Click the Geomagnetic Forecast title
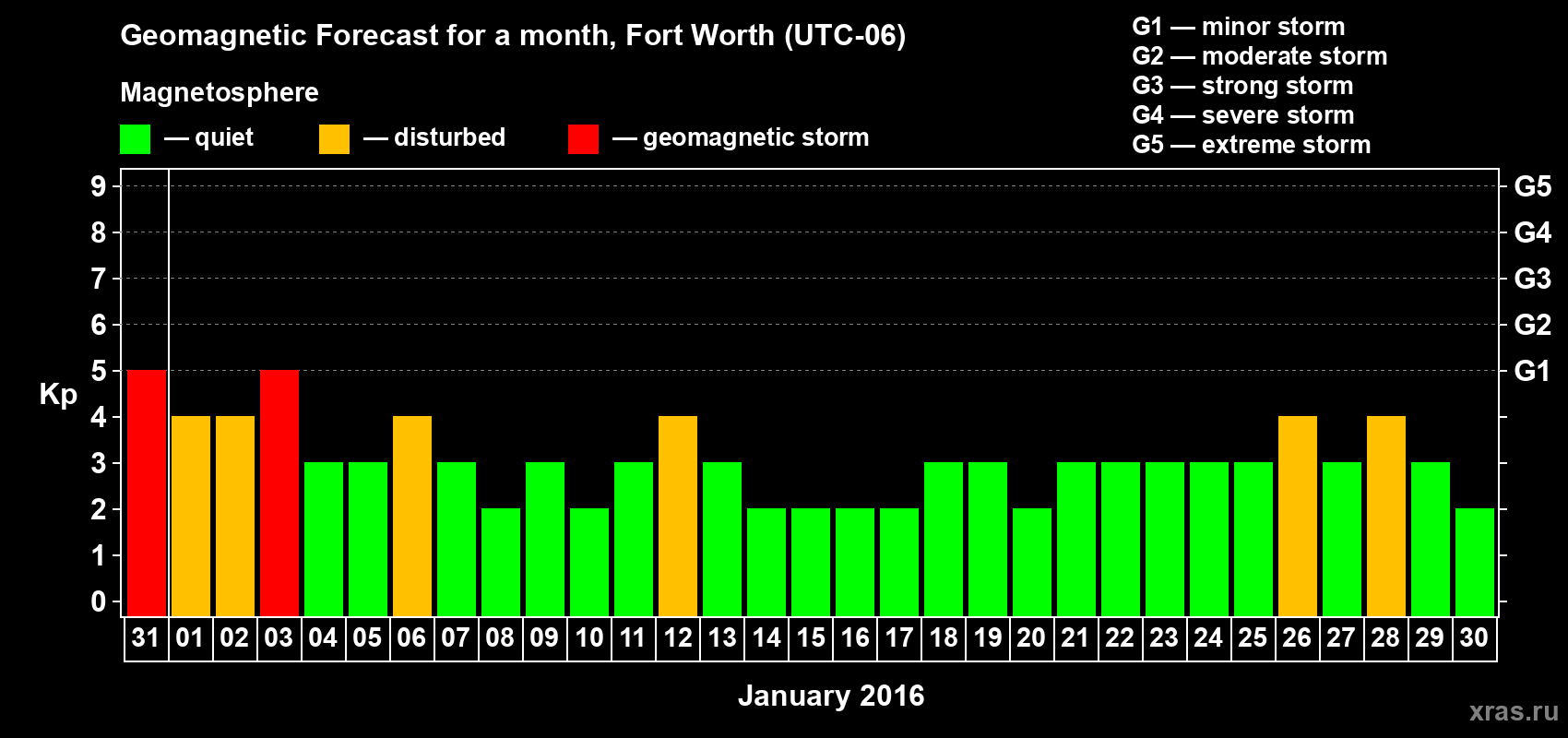 click(x=513, y=36)
